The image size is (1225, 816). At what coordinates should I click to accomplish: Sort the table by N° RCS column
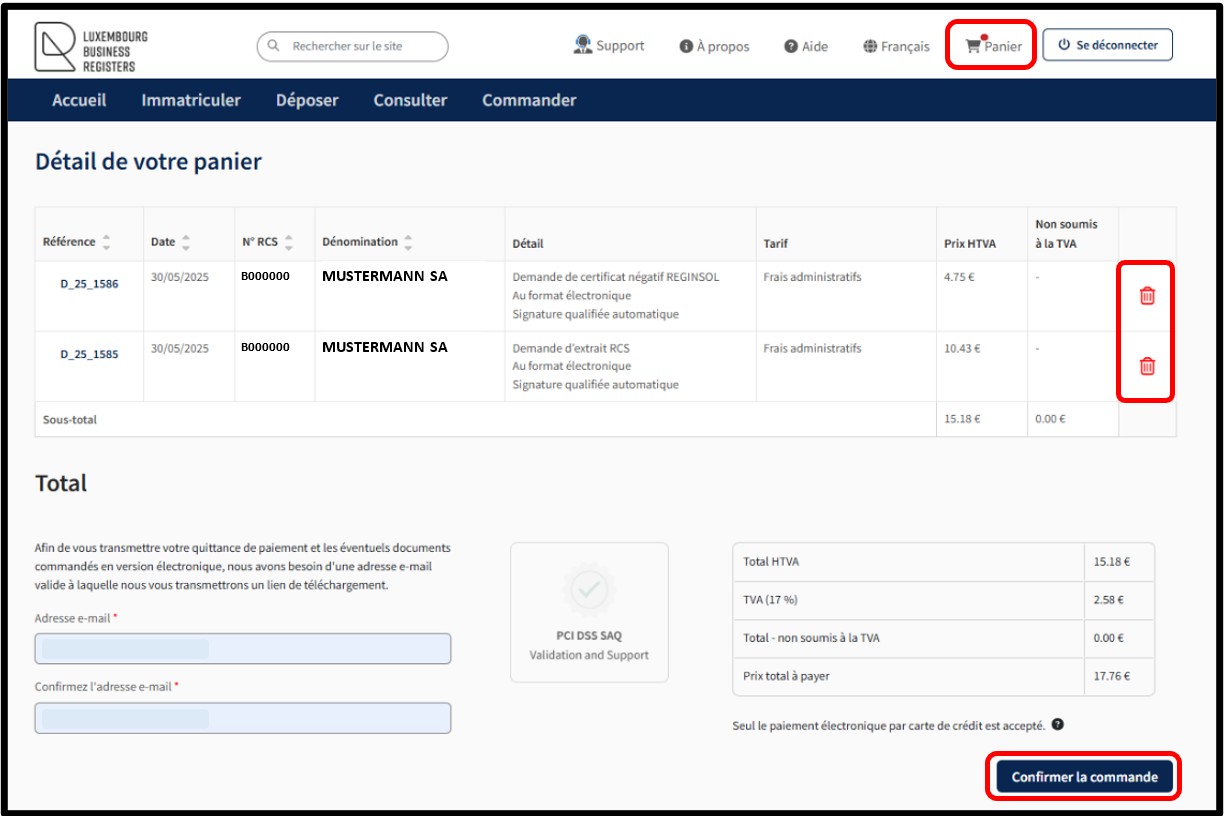[289, 242]
